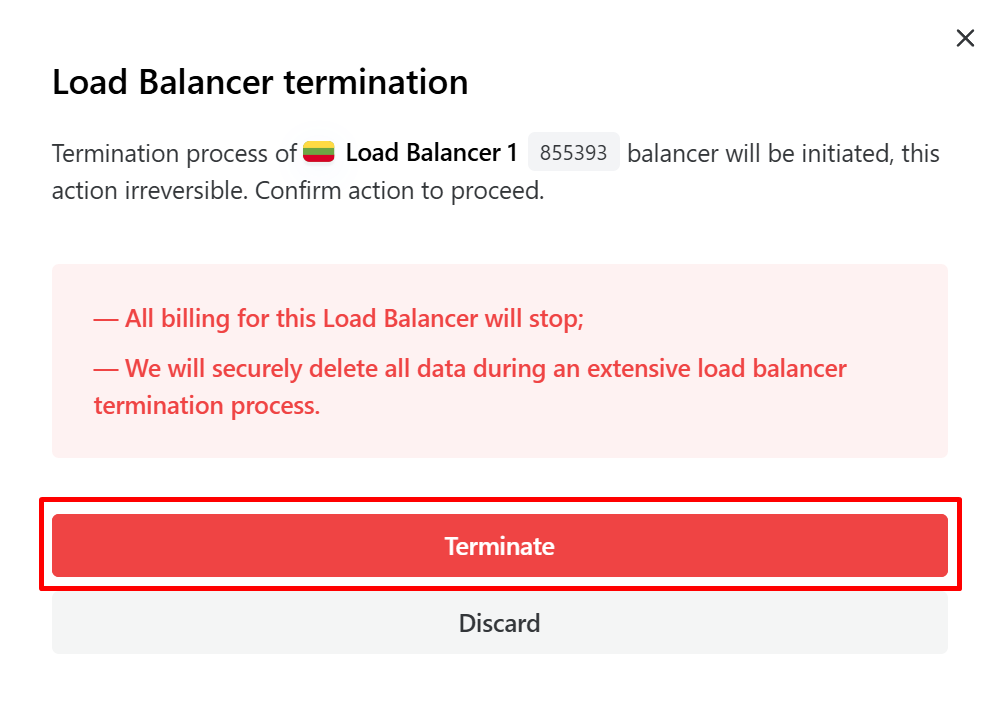The height and width of the screenshot is (705, 999).
Task: Click the "We will securely delete" warning line
Action: click(470, 368)
